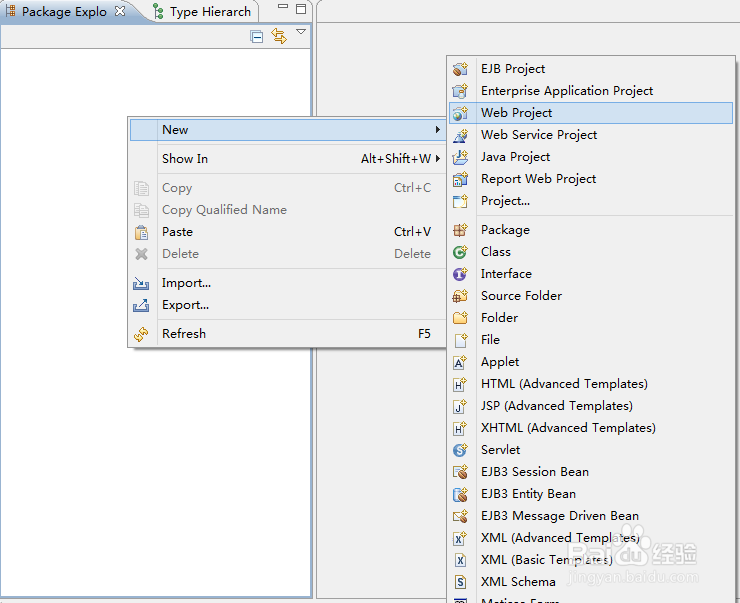Select the Package Explorer tab

coord(64,11)
